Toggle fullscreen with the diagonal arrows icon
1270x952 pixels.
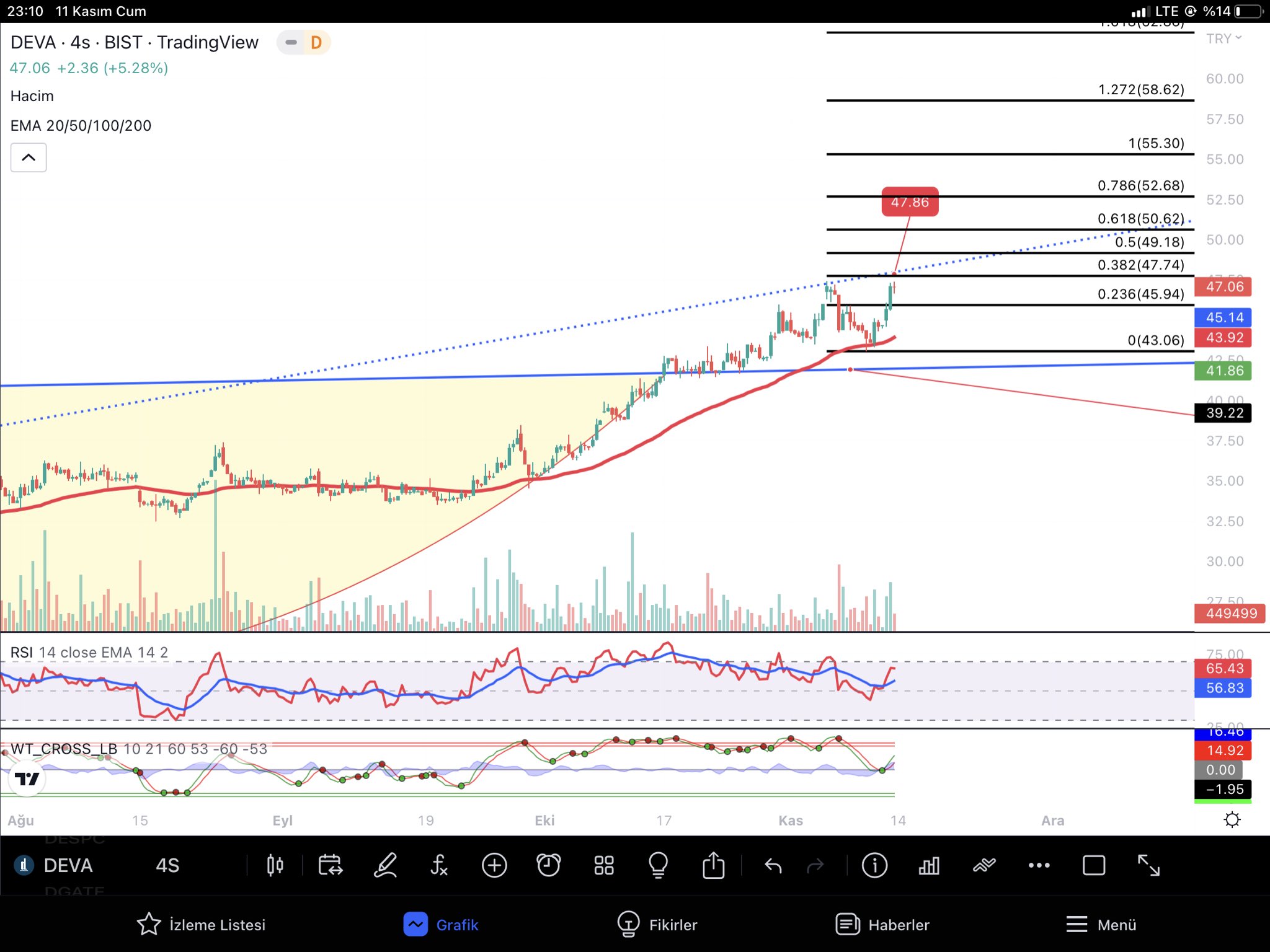click(1148, 865)
